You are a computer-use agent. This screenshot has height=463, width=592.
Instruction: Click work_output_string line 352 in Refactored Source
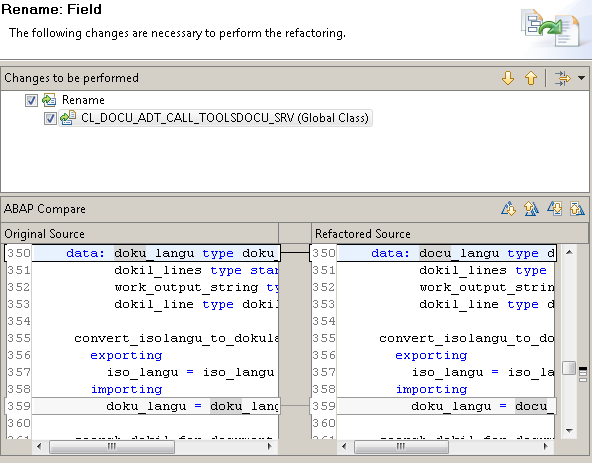(487, 287)
